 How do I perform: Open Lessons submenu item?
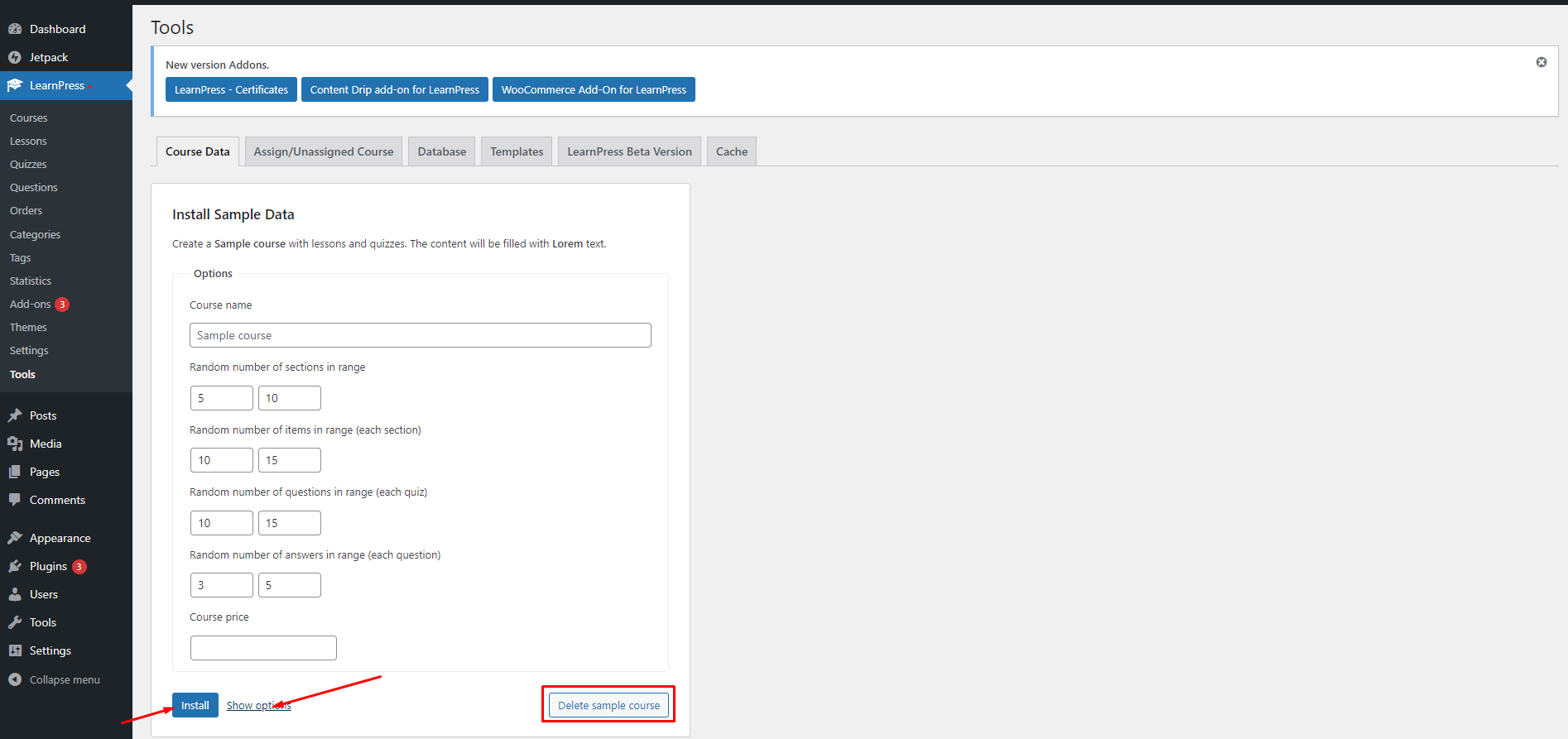click(28, 142)
